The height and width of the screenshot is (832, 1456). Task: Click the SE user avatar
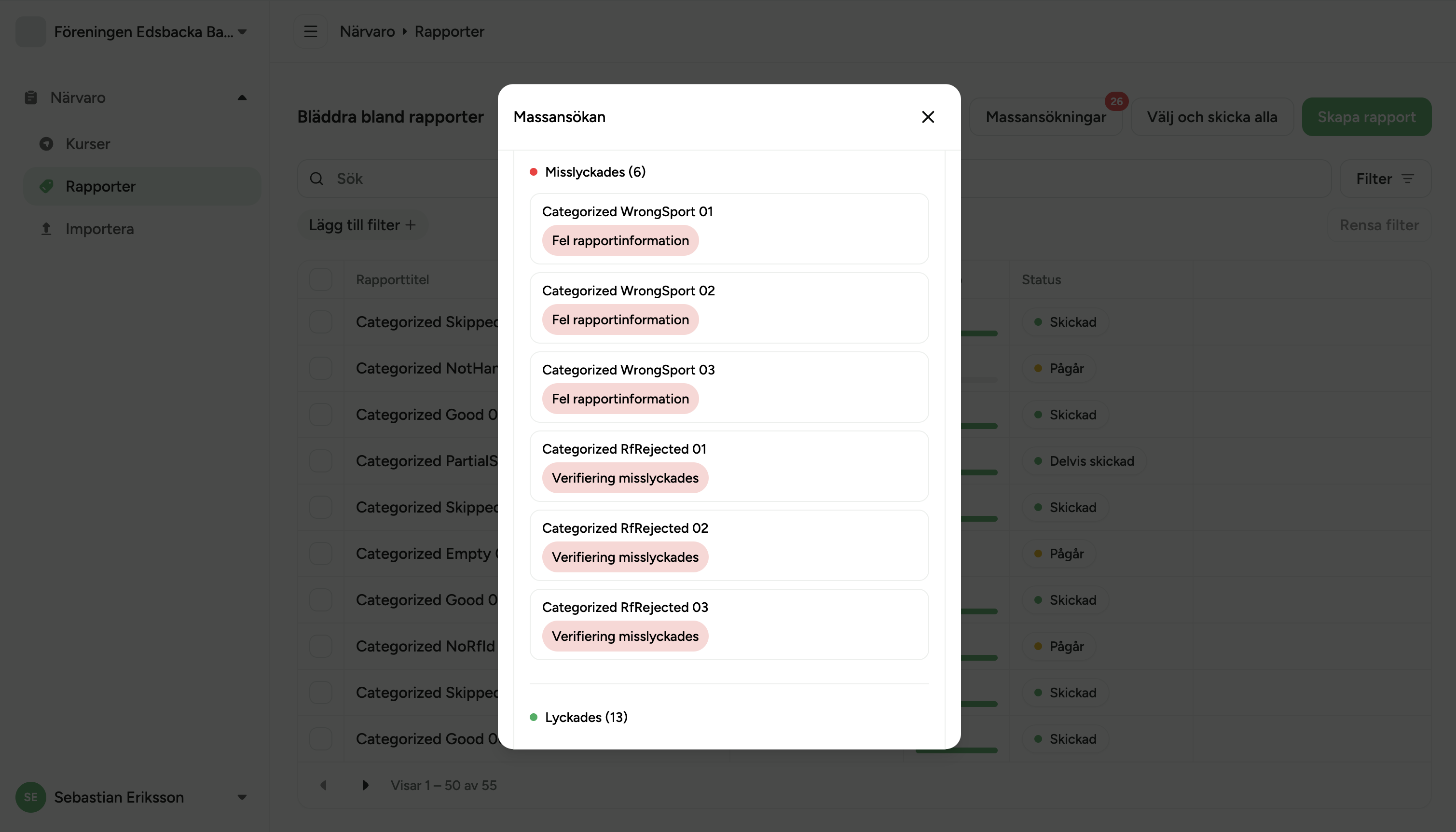tap(31, 797)
